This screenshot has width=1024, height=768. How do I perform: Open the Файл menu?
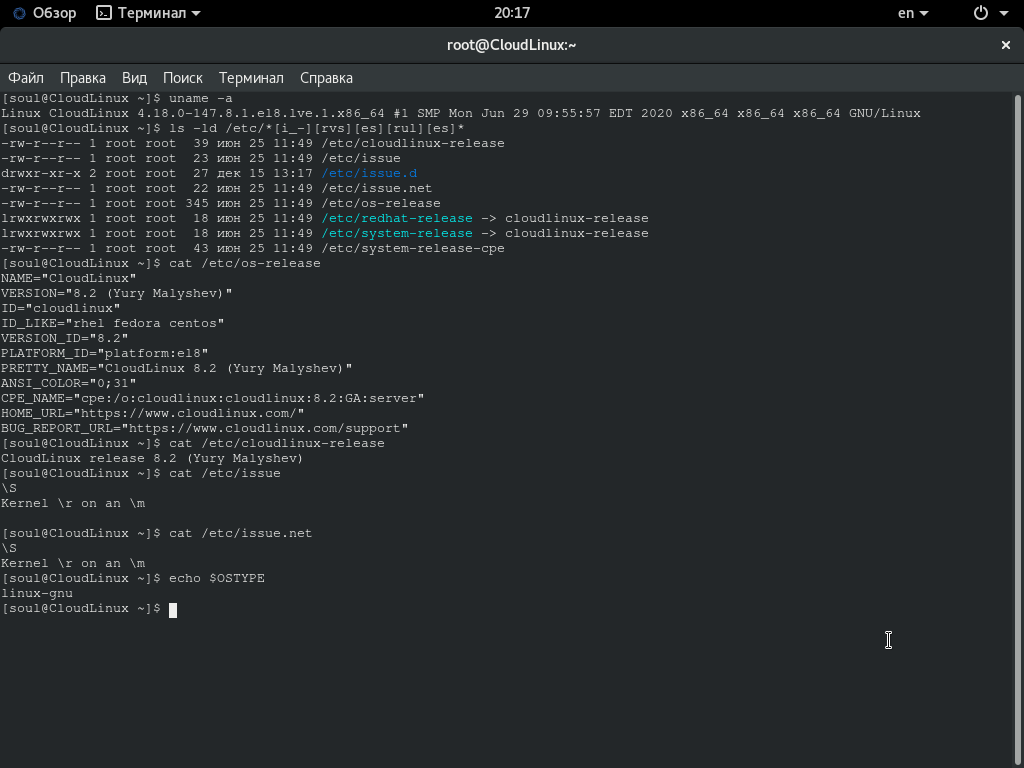click(25, 78)
